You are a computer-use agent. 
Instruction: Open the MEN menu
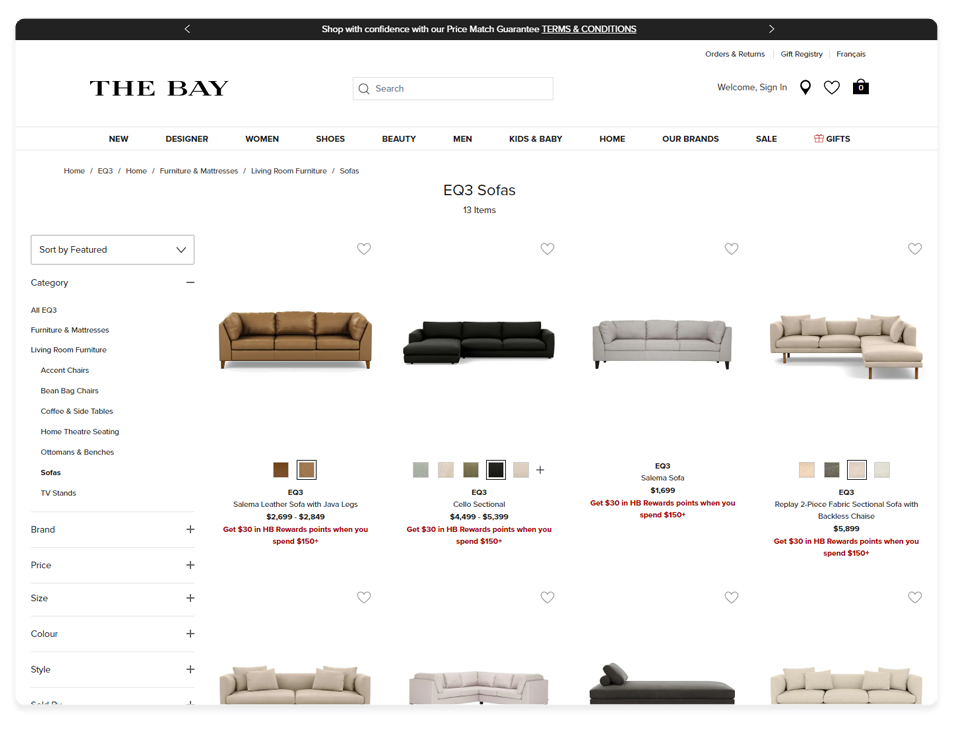(462, 139)
